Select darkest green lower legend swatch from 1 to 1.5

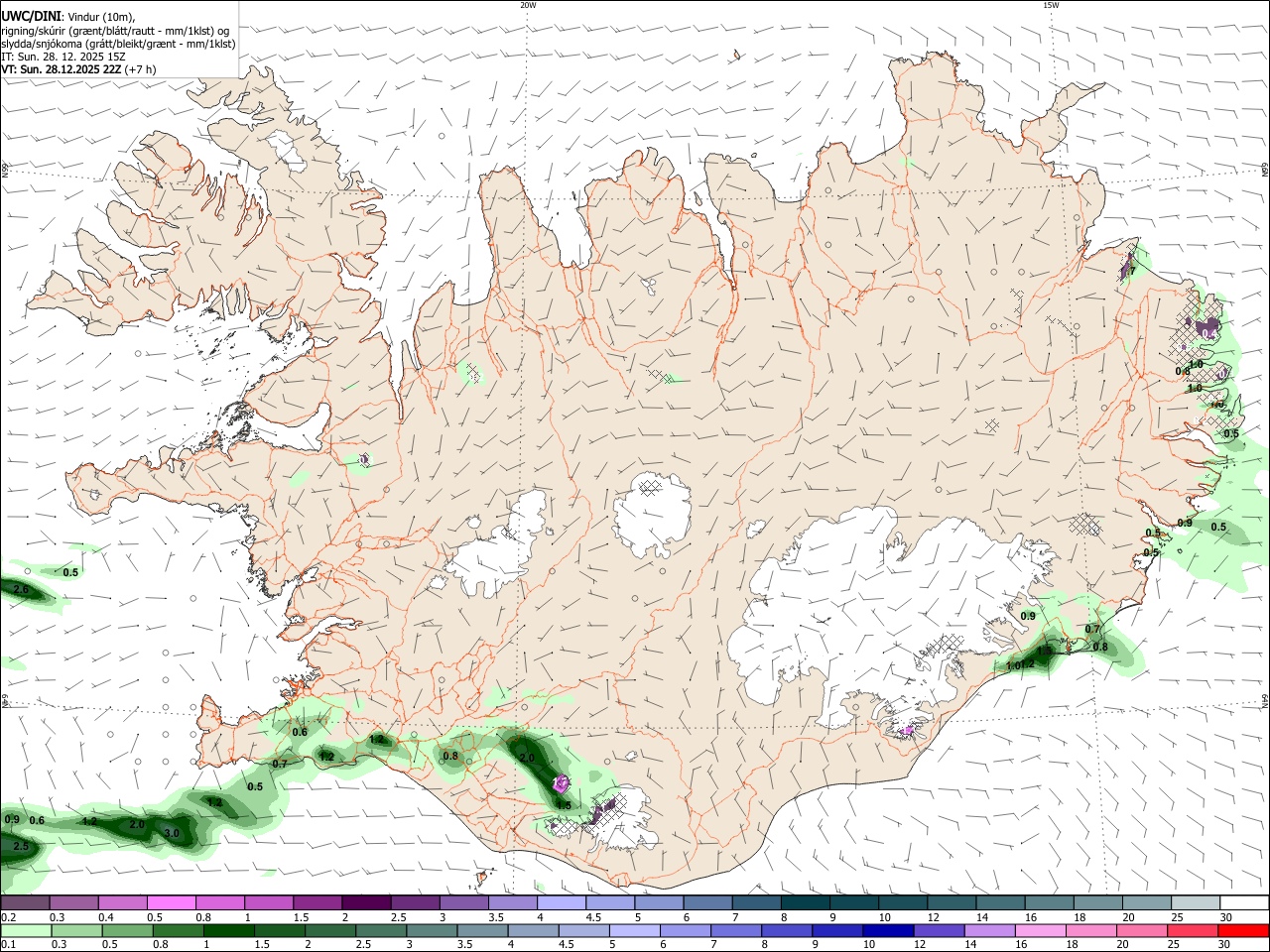[x=228, y=930]
